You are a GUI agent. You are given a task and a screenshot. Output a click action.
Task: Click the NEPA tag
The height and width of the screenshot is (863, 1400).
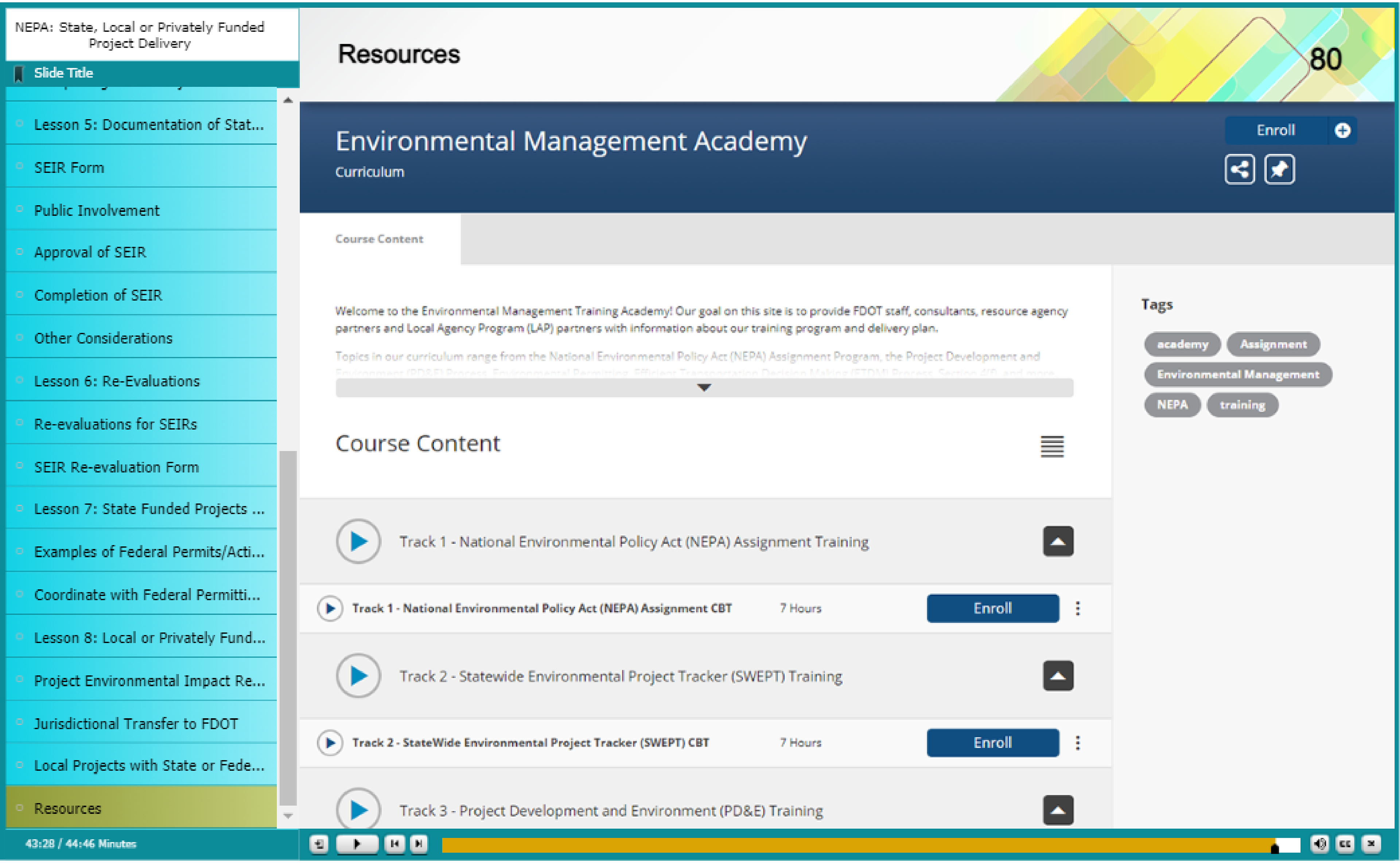click(1172, 405)
